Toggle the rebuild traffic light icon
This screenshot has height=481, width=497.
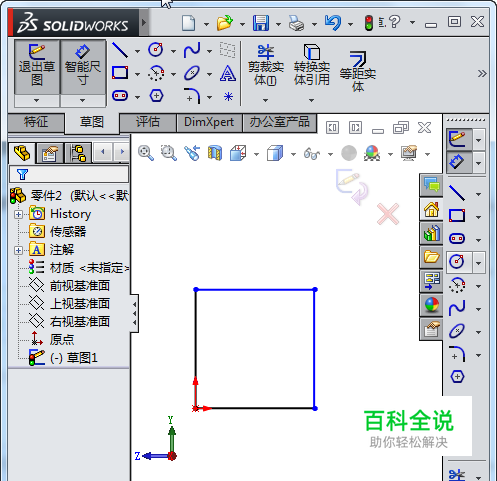coord(368,23)
